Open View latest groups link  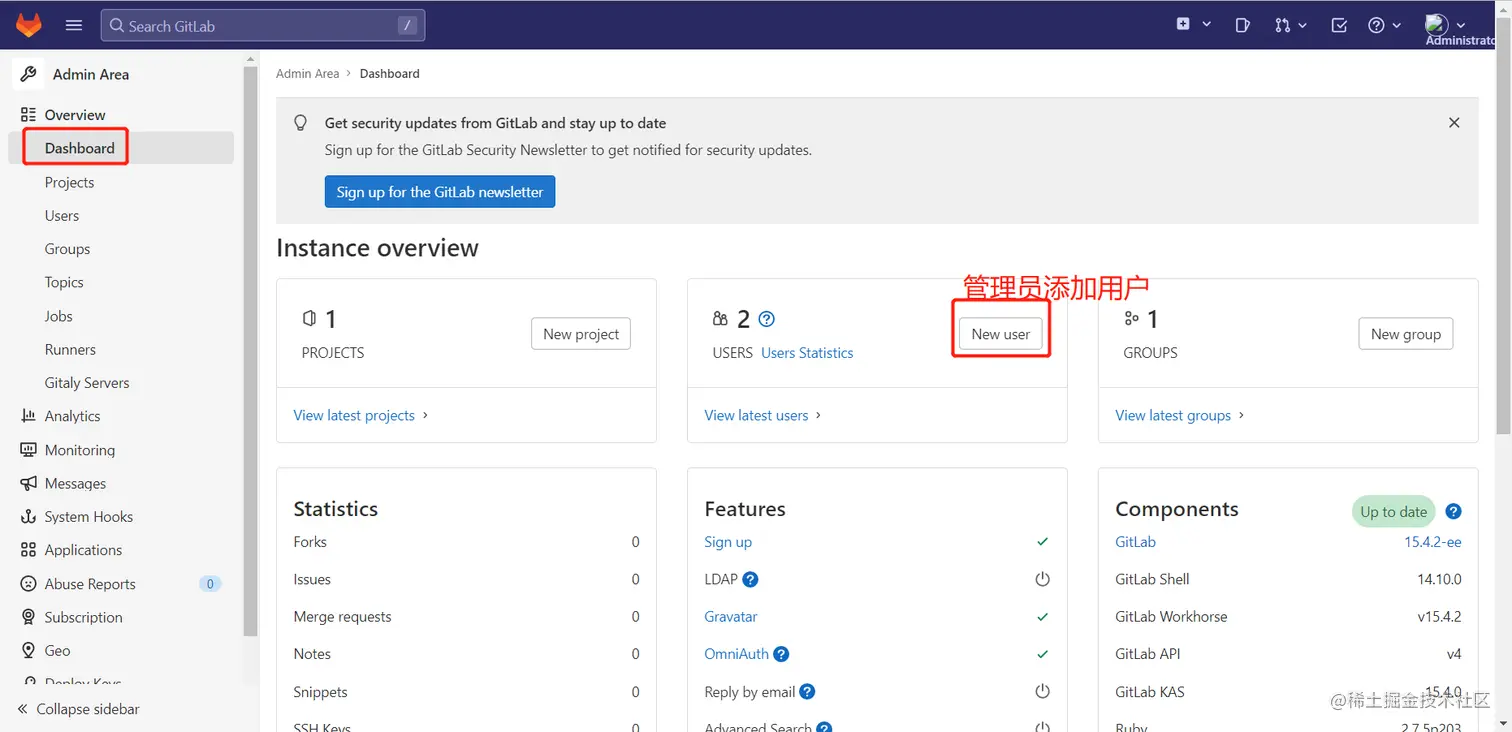(x=1180, y=415)
